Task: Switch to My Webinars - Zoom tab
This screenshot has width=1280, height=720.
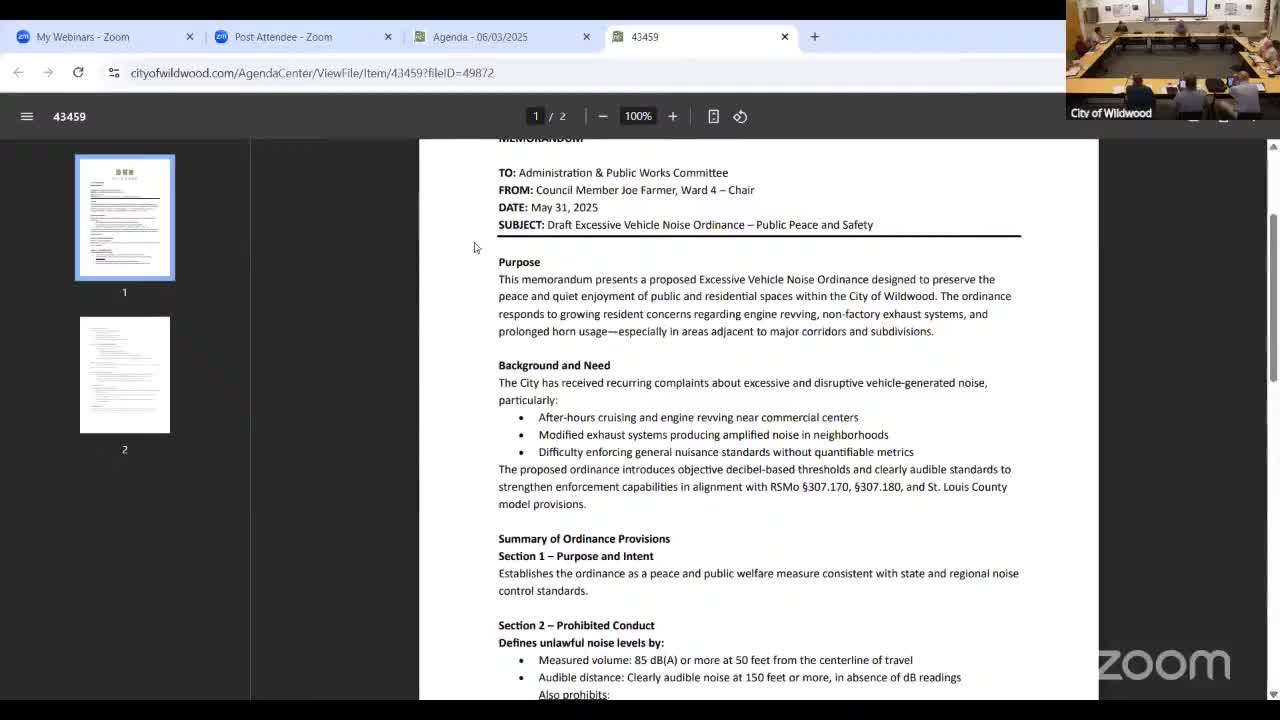Action: coord(104,37)
